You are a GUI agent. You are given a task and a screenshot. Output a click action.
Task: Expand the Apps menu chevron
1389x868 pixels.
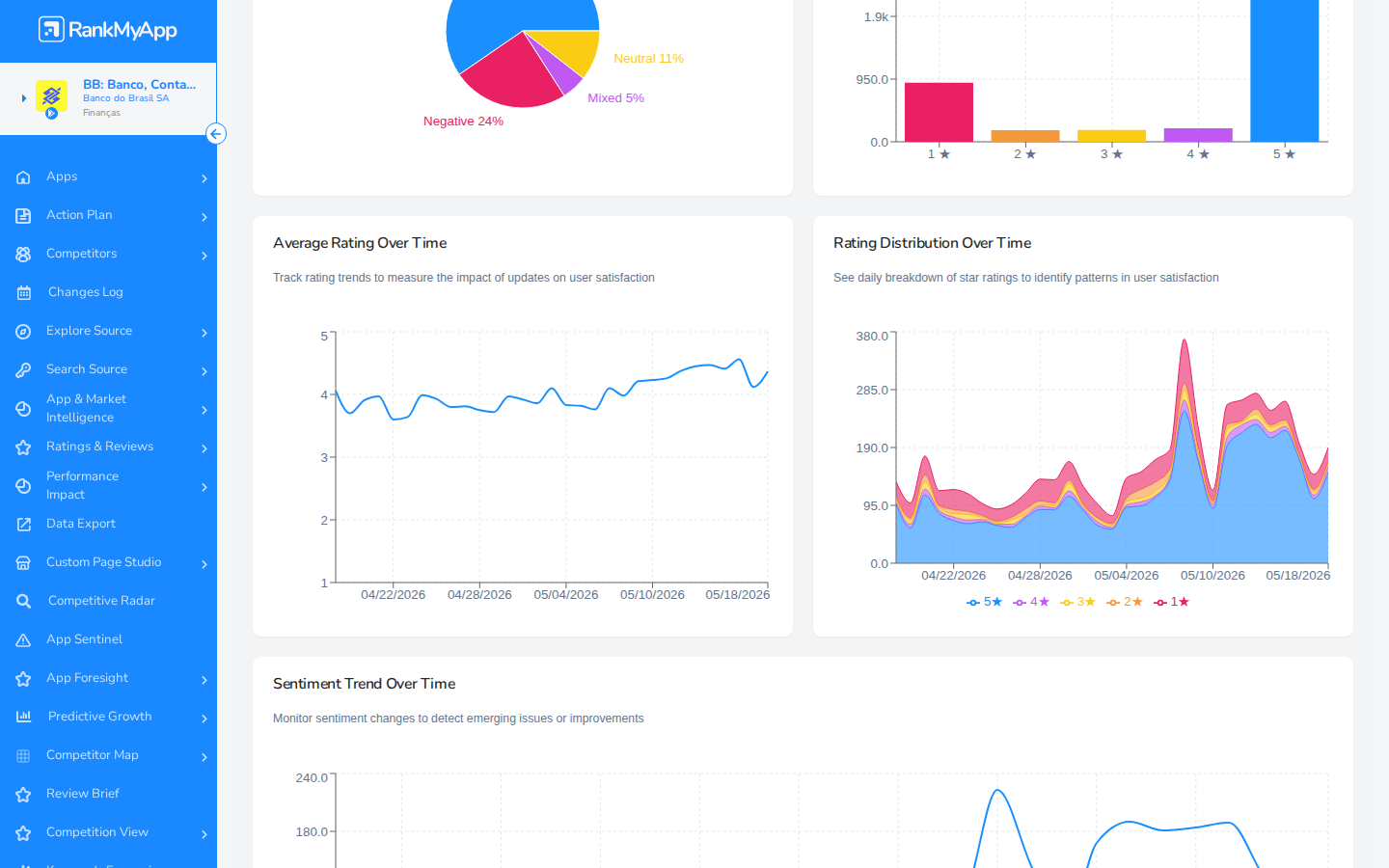(x=204, y=178)
